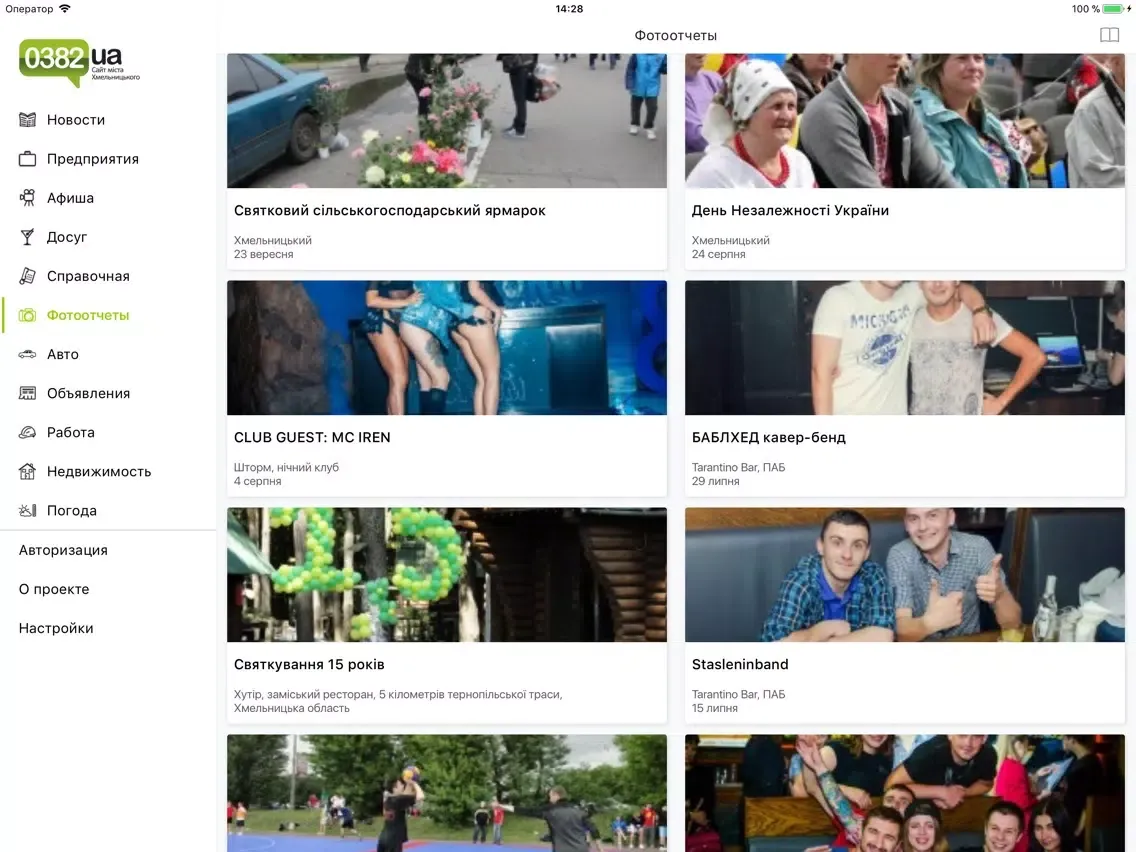Open the fair photo with flowers and car
Image resolution: width=1136 pixels, height=852 pixels.
pos(446,120)
